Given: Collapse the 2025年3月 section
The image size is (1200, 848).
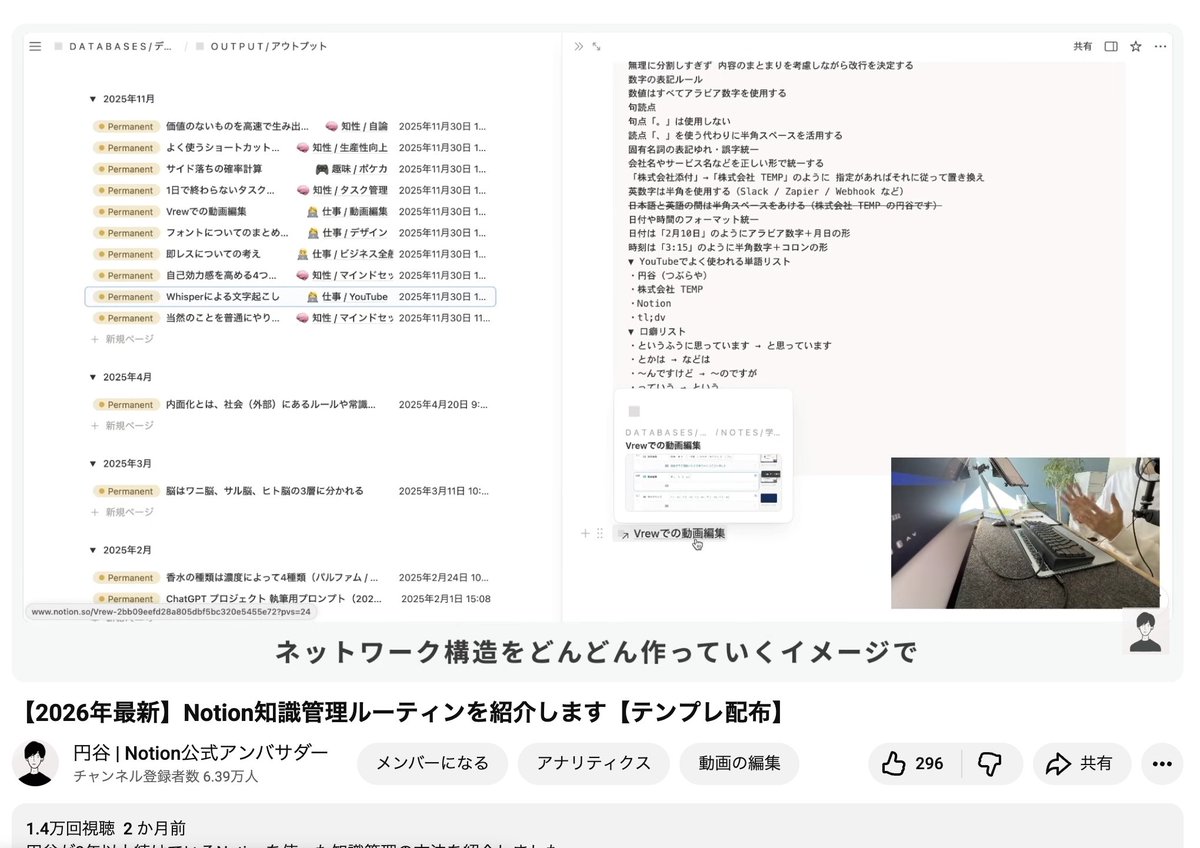Looking at the screenshot, I should pyautogui.click(x=91, y=463).
